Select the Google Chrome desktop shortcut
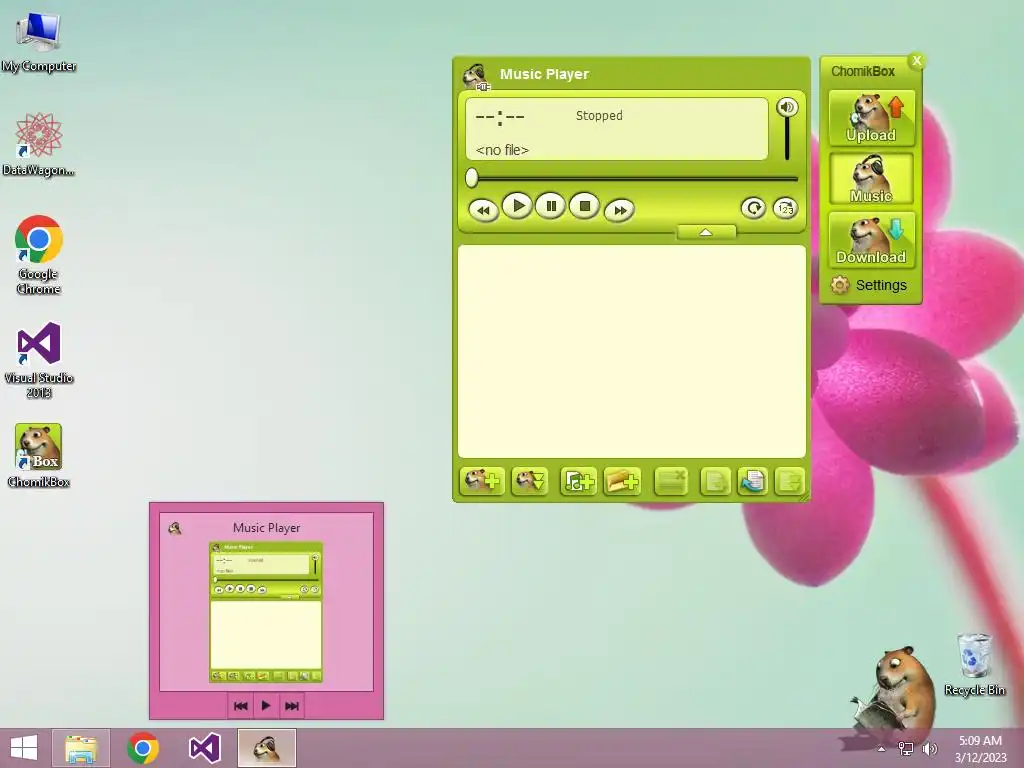The width and height of the screenshot is (1024, 768). coord(39,255)
